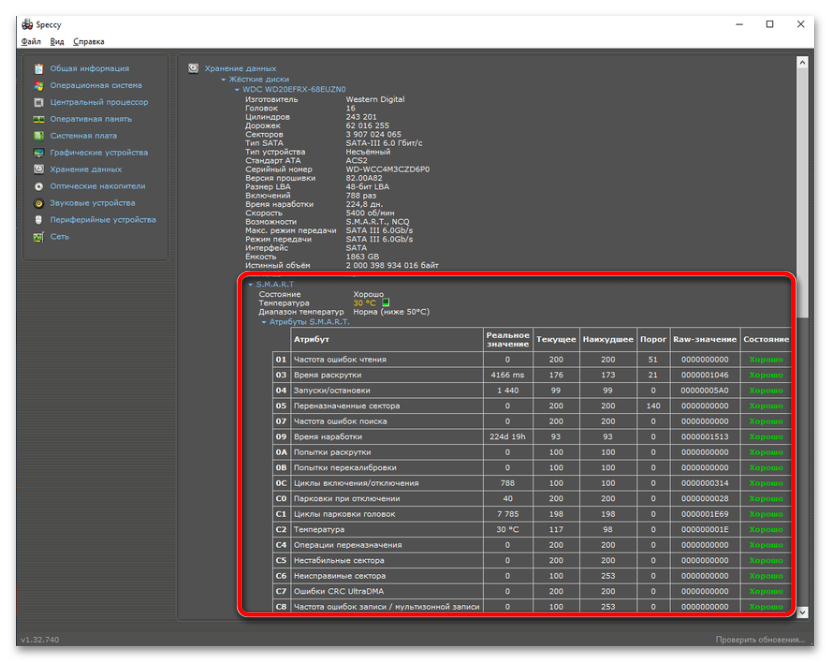Viewport: 830px width, 662px height.
Task: Click the scrollbar up arrow
Action: 802,63
